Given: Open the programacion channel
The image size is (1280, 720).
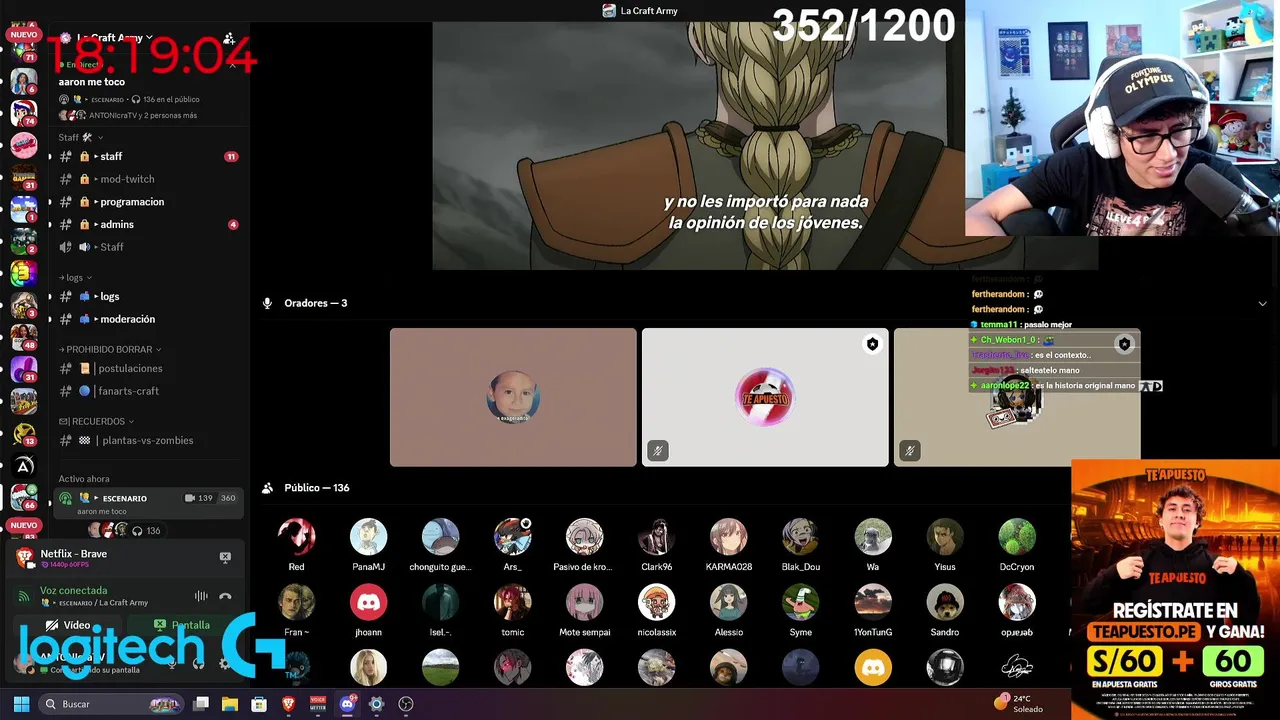Looking at the screenshot, I should [148, 201].
